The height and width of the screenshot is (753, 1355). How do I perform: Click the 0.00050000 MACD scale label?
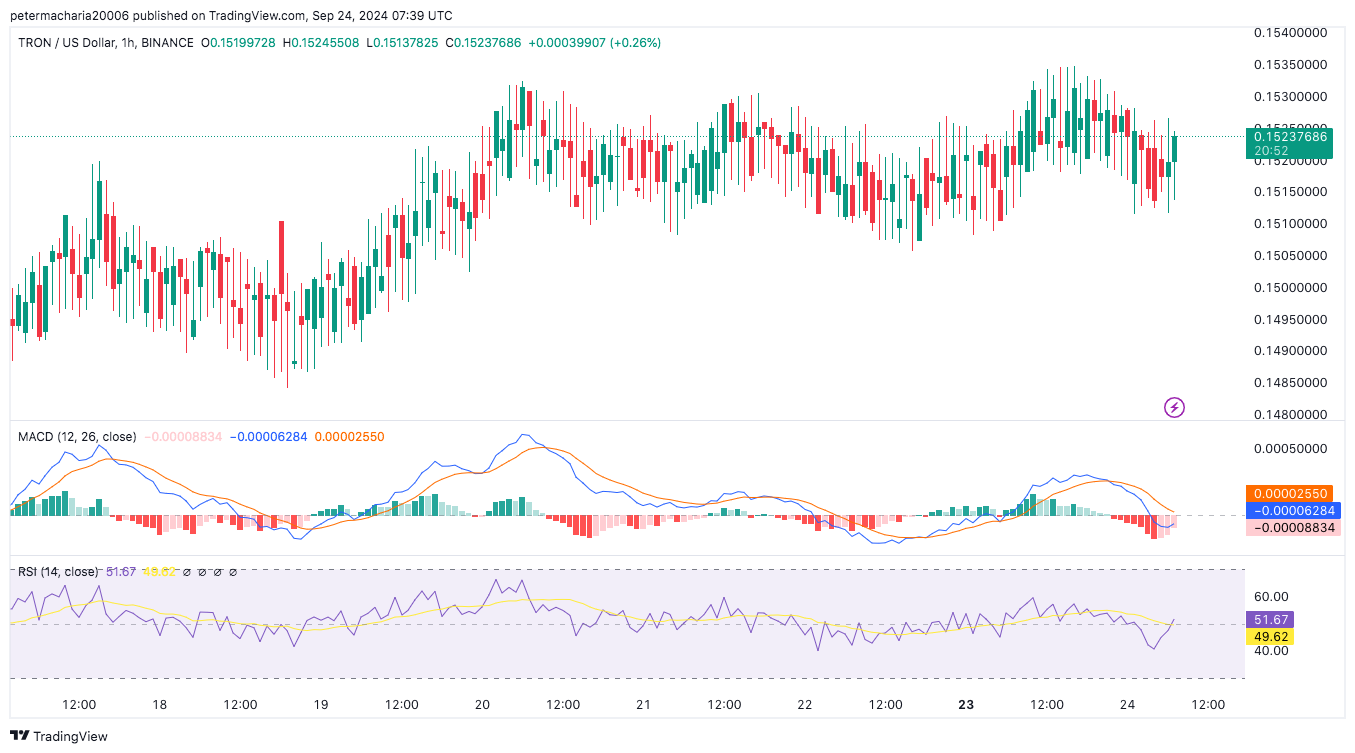click(x=1290, y=448)
